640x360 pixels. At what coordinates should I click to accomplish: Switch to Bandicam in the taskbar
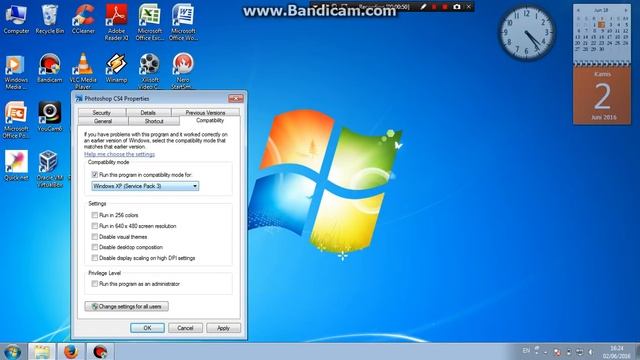pos(100,352)
